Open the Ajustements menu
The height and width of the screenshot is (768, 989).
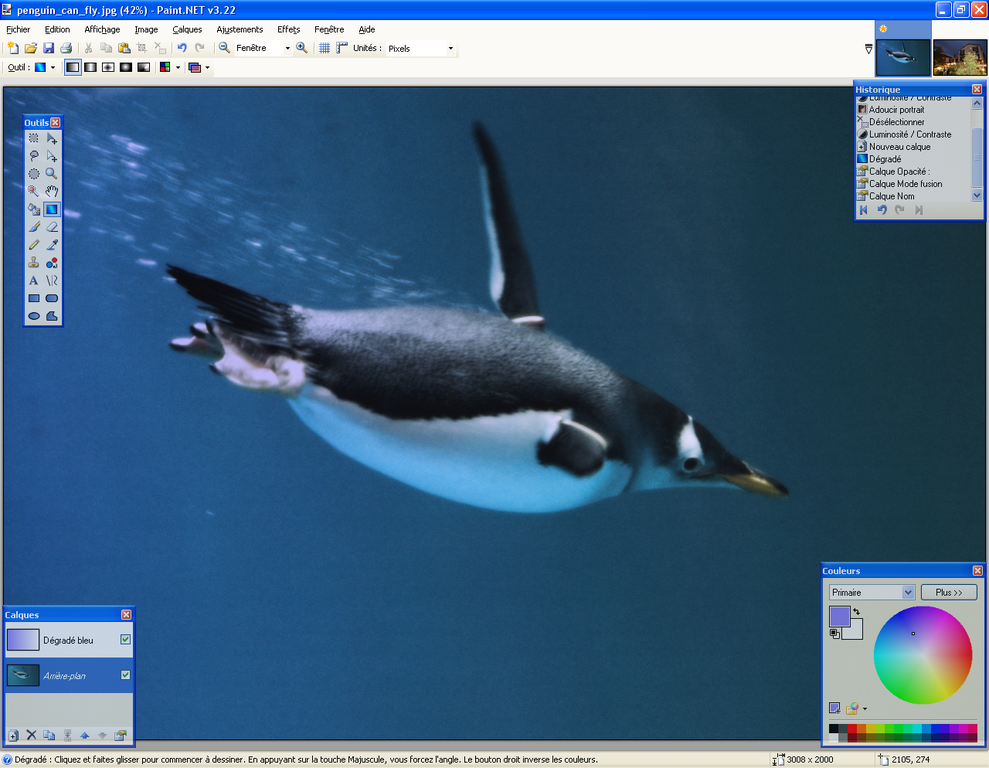240,29
